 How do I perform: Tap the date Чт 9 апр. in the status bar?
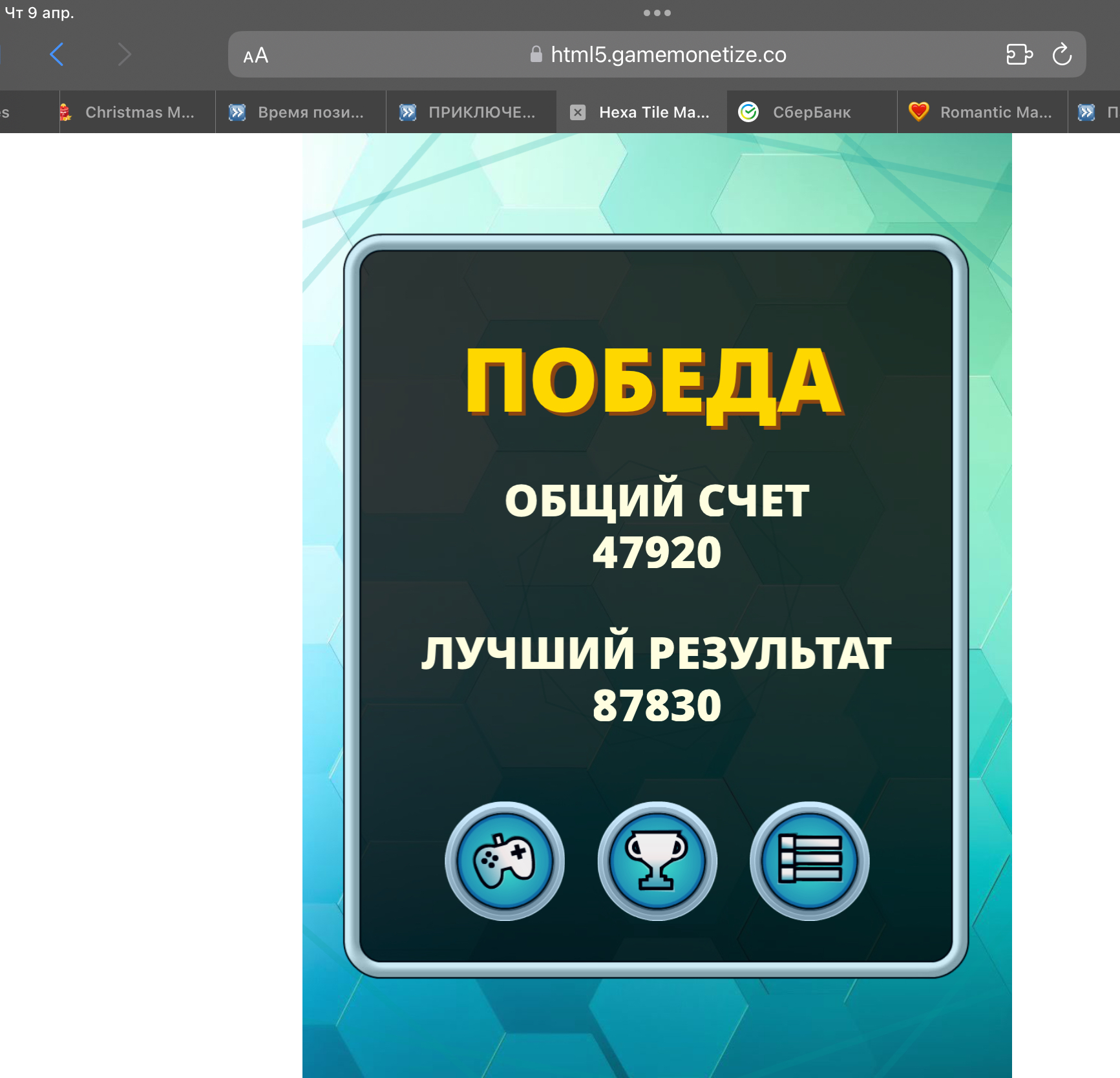[40, 12]
